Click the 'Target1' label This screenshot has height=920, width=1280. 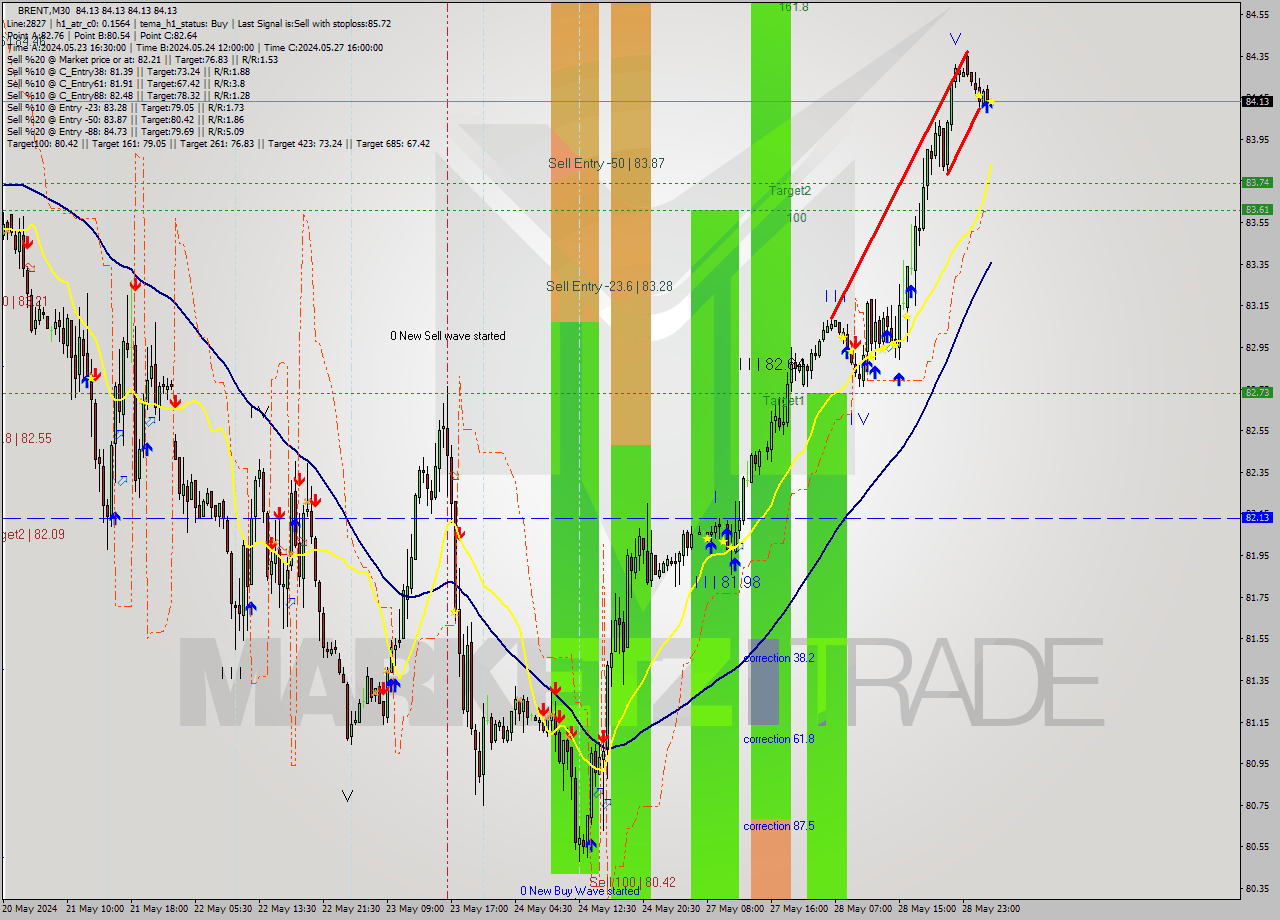tap(784, 400)
